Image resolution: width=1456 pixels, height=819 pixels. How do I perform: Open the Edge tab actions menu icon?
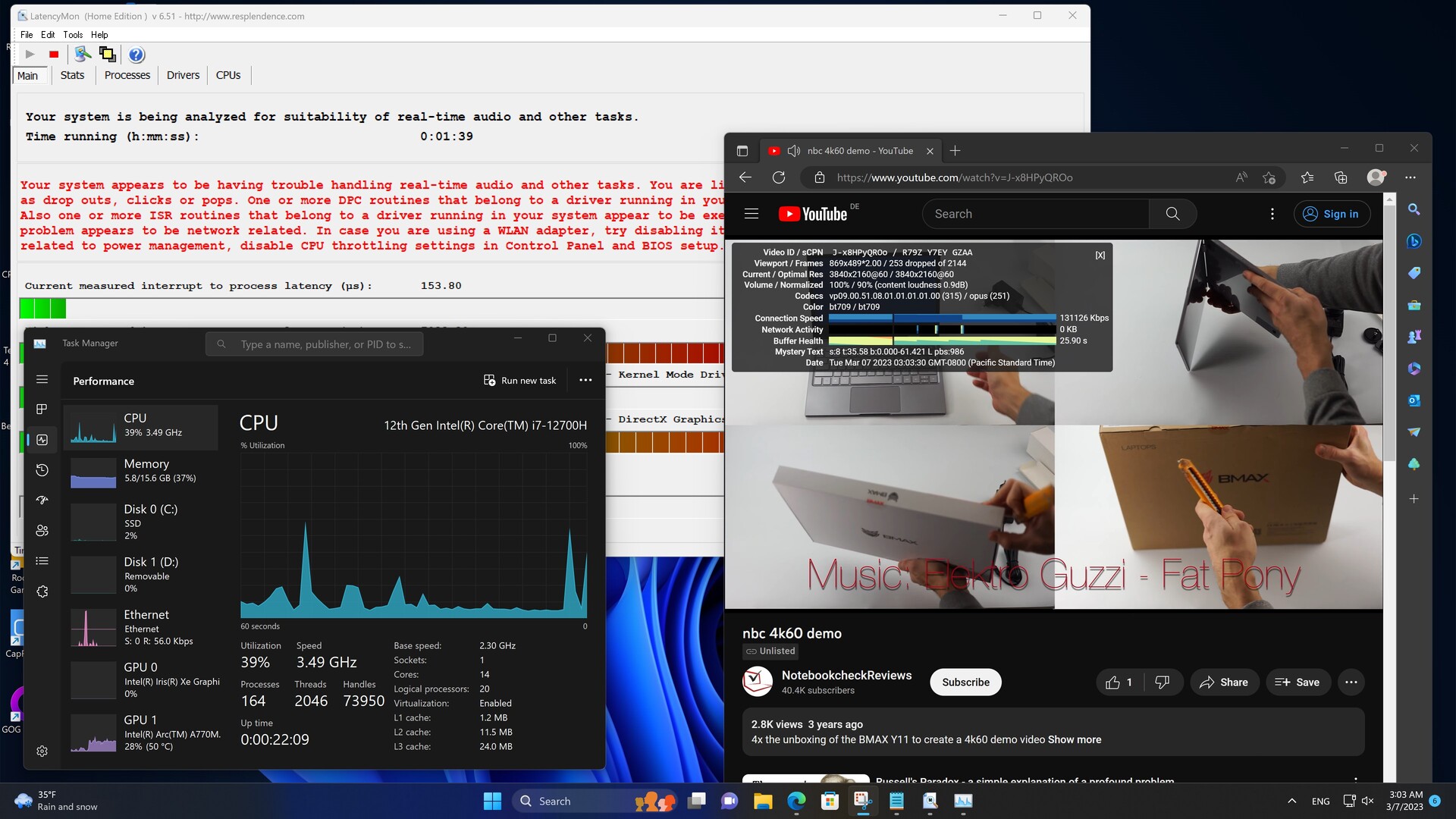tap(742, 151)
